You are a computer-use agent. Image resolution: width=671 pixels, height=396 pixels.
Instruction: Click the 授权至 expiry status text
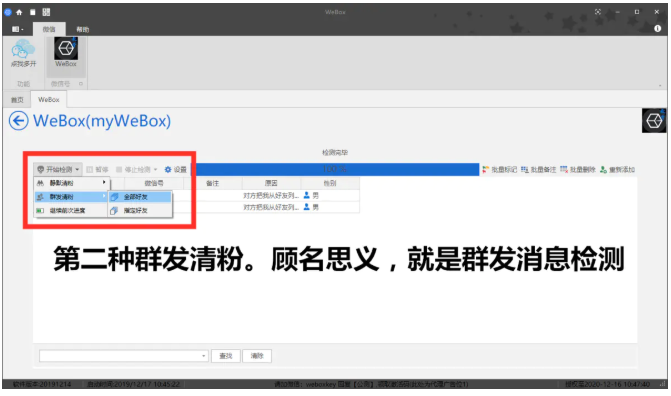click(x=608, y=384)
